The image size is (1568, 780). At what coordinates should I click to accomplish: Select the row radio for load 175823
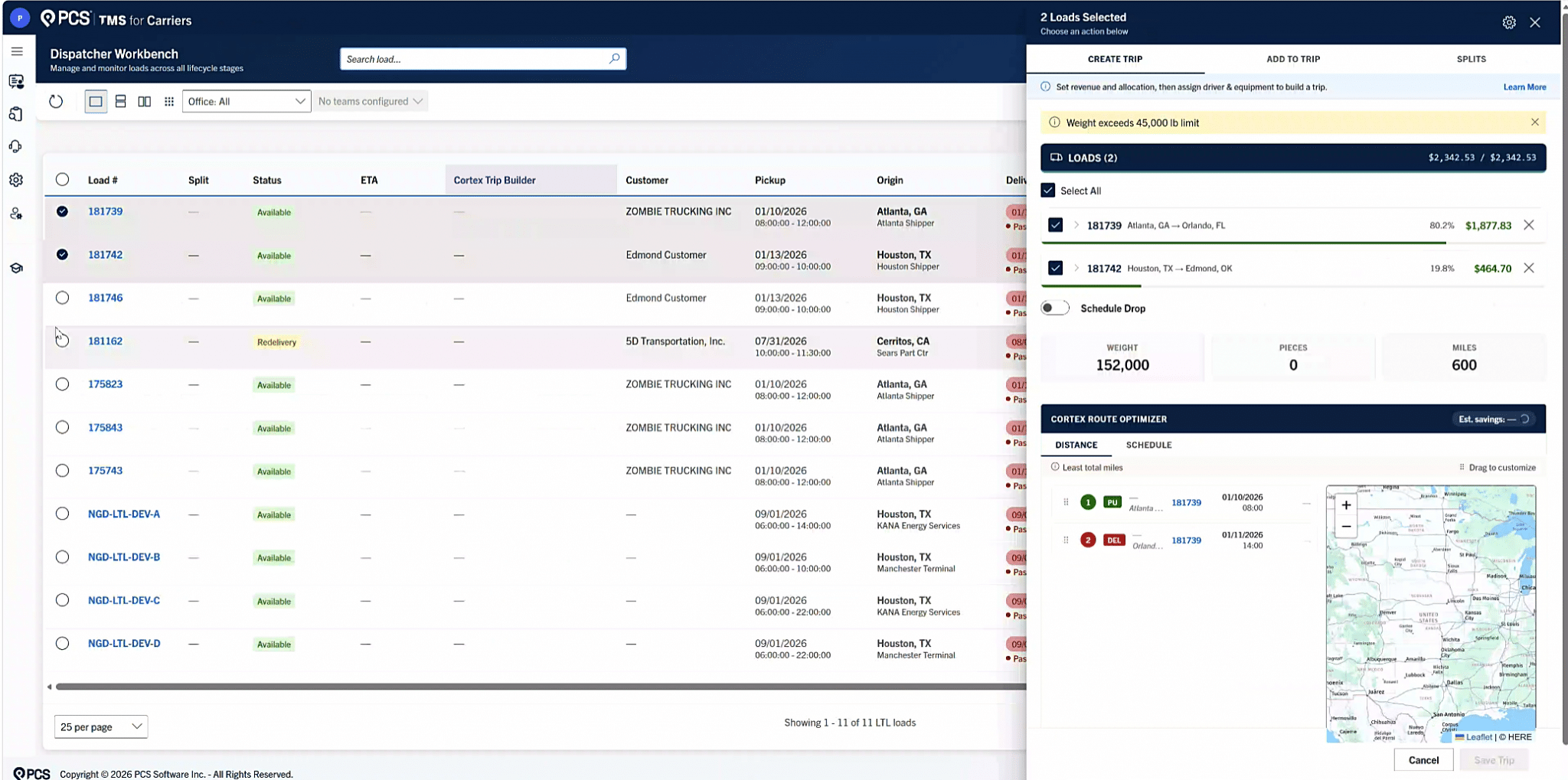[x=62, y=384]
